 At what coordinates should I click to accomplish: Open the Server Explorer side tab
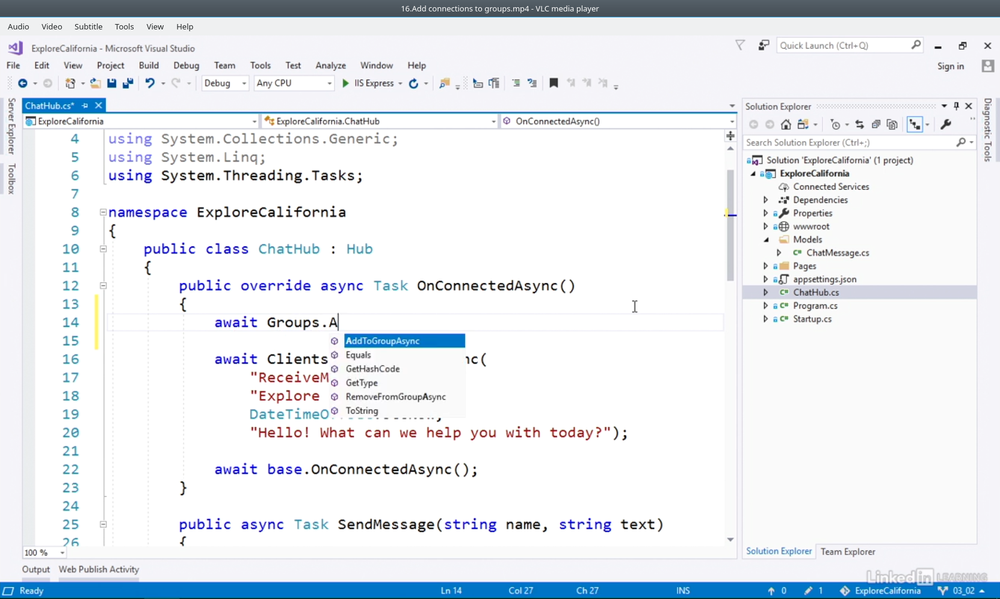pyautogui.click(x=11, y=126)
